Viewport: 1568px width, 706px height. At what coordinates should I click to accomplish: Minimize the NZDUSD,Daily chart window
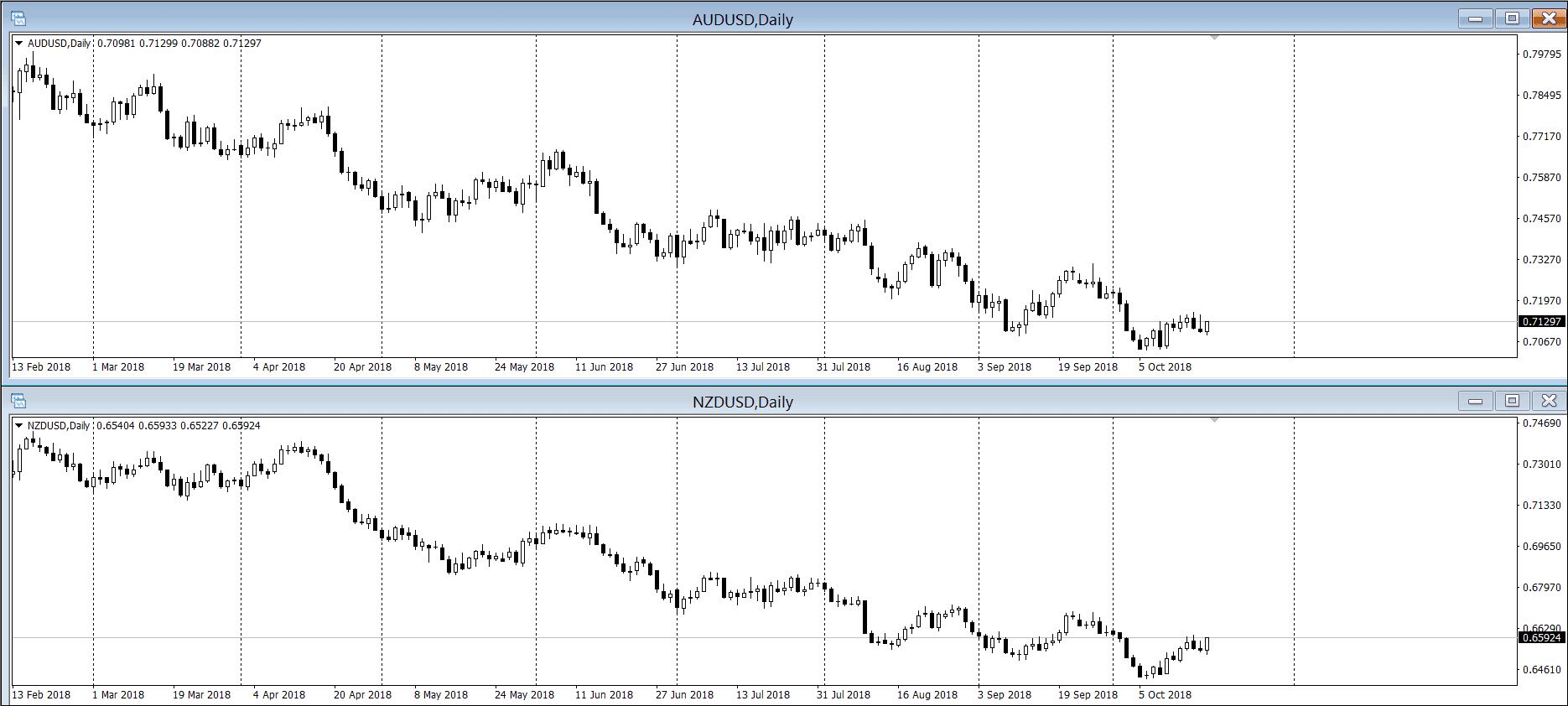[1476, 401]
